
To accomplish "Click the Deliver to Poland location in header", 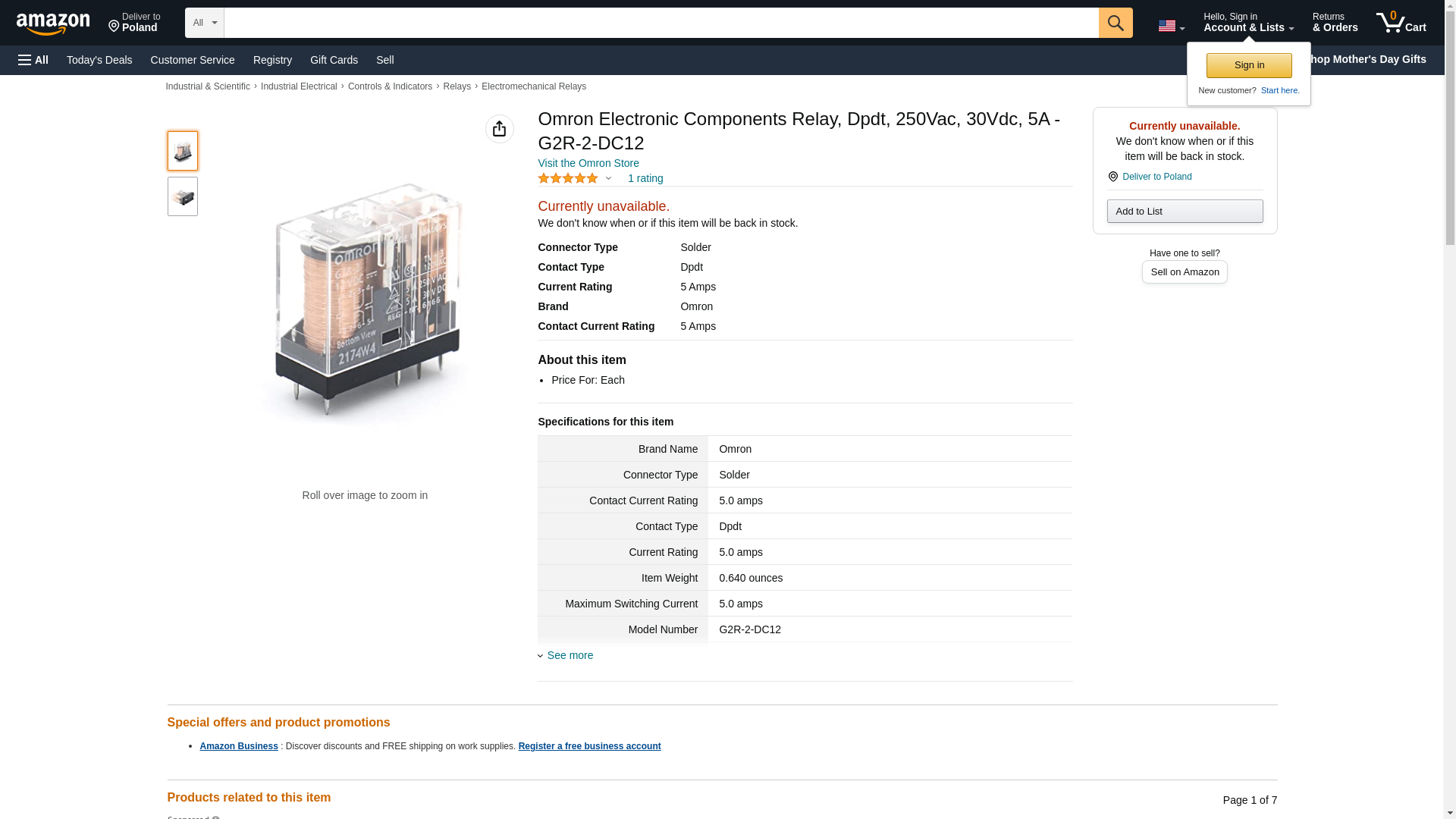I will pyautogui.click(x=134, y=23).
